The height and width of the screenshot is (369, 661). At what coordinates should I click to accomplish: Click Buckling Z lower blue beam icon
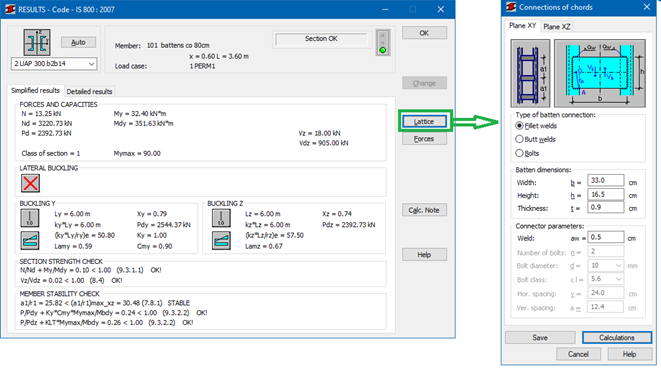coord(221,240)
